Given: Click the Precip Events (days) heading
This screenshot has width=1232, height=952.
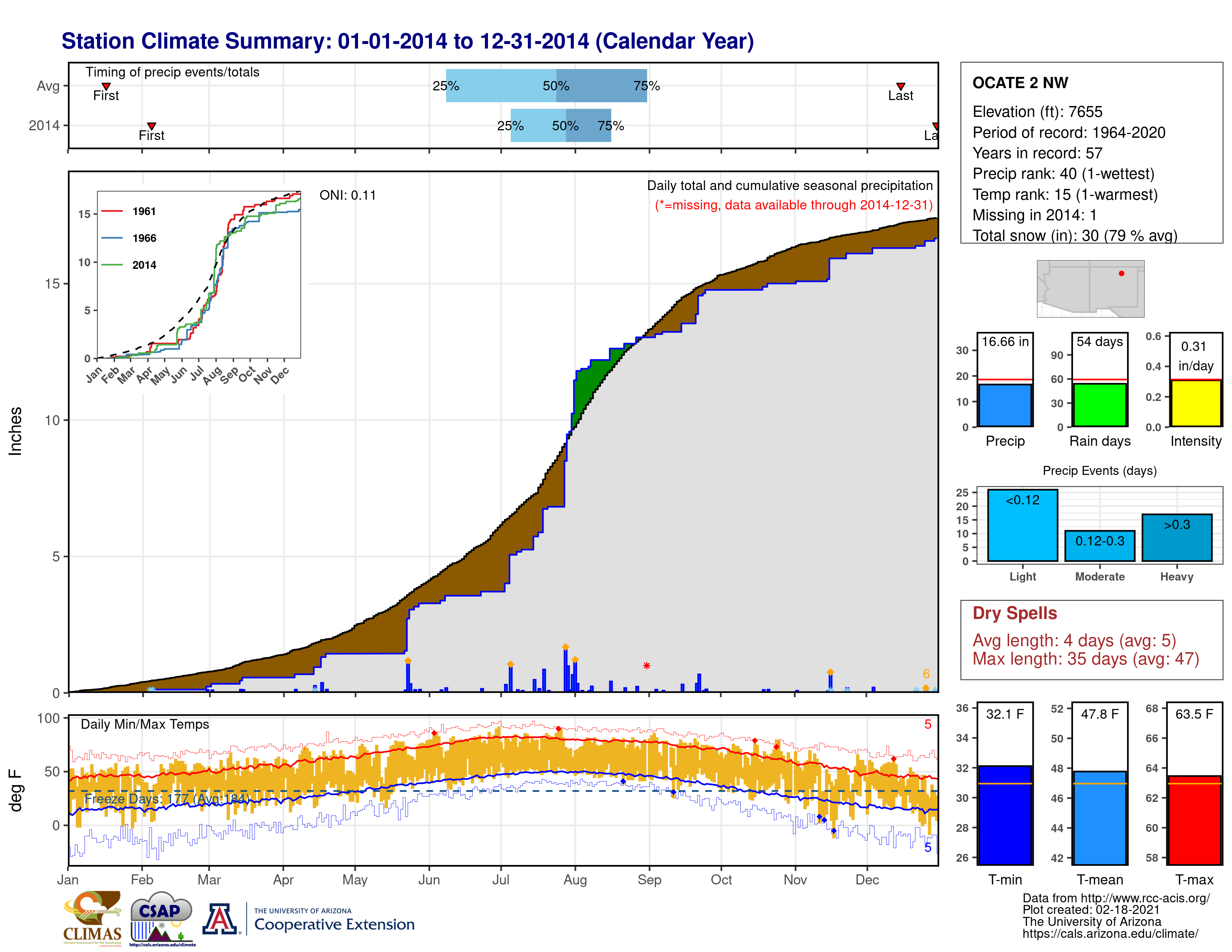Looking at the screenshot, I should click(1100, 470).
